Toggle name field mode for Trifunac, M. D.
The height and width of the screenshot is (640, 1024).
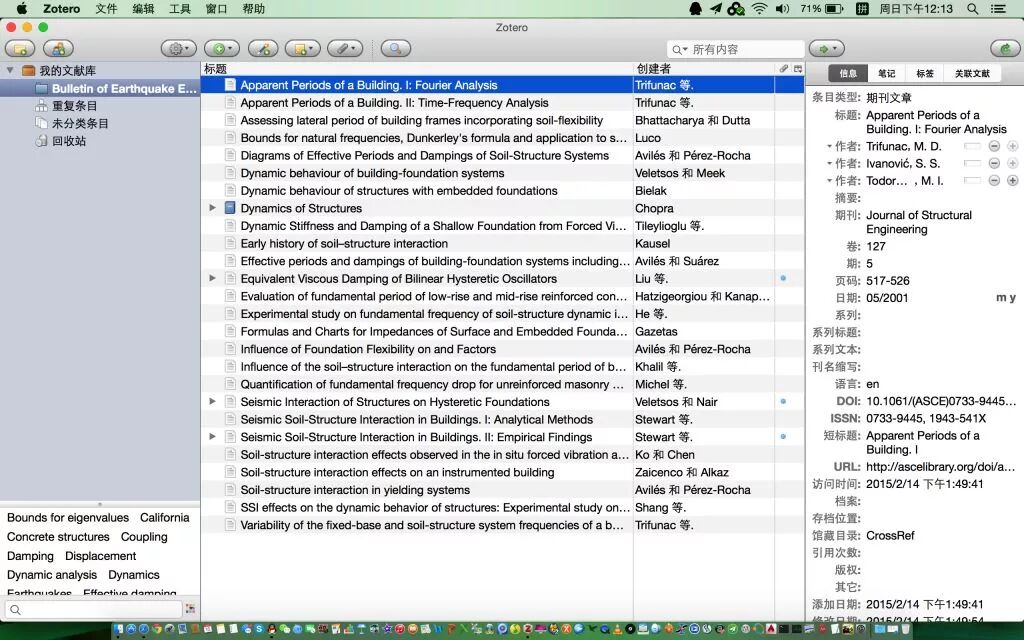point(972,146)
